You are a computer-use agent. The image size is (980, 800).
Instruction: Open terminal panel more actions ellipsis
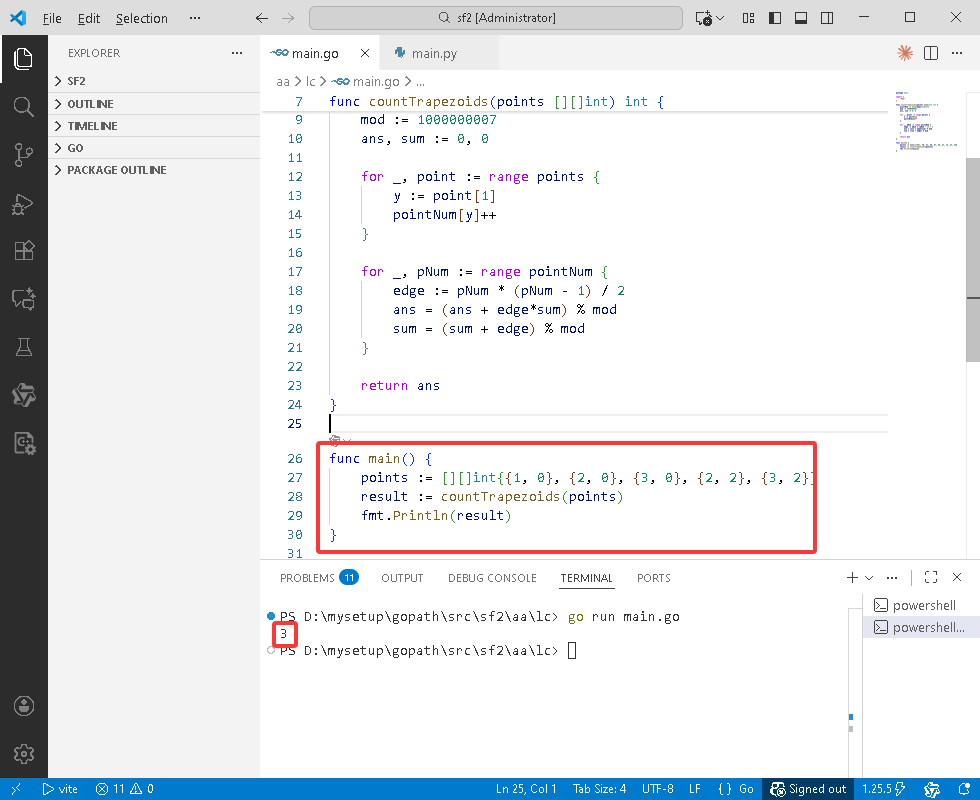[892, 578]
